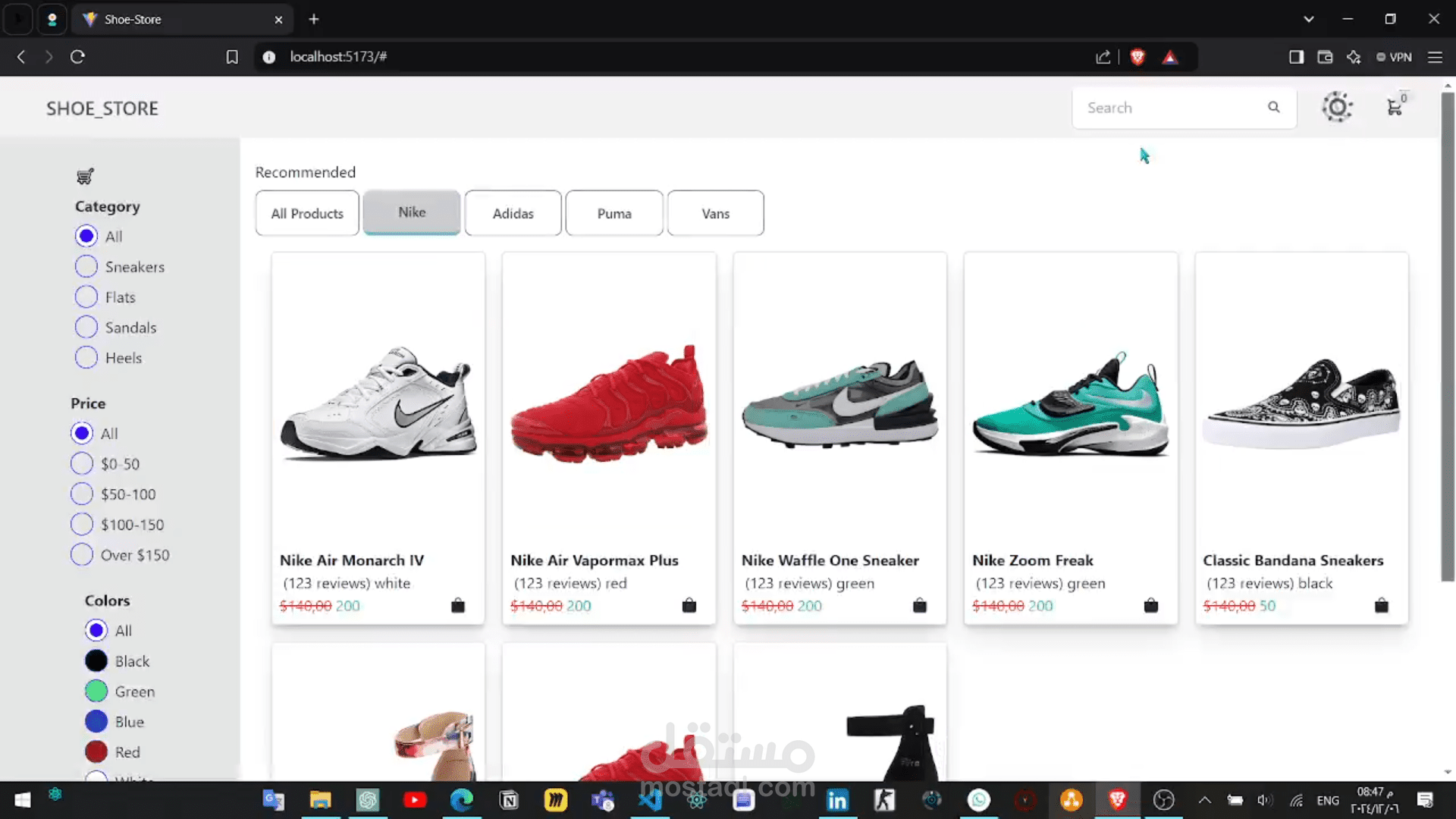
Task: Reload the page in browser
Action: click(x=77, y=57)
